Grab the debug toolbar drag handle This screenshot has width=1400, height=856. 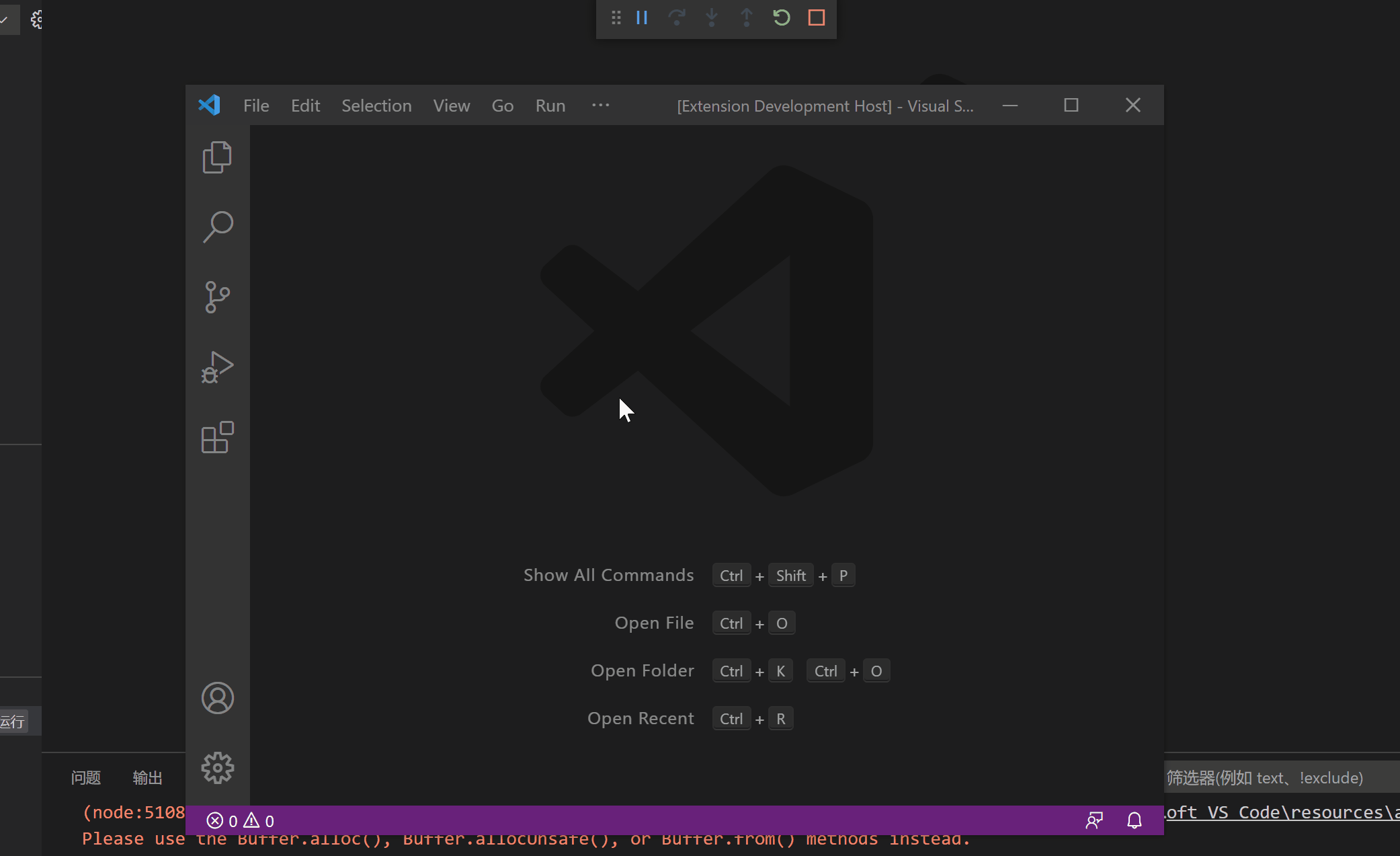(616, 17)
